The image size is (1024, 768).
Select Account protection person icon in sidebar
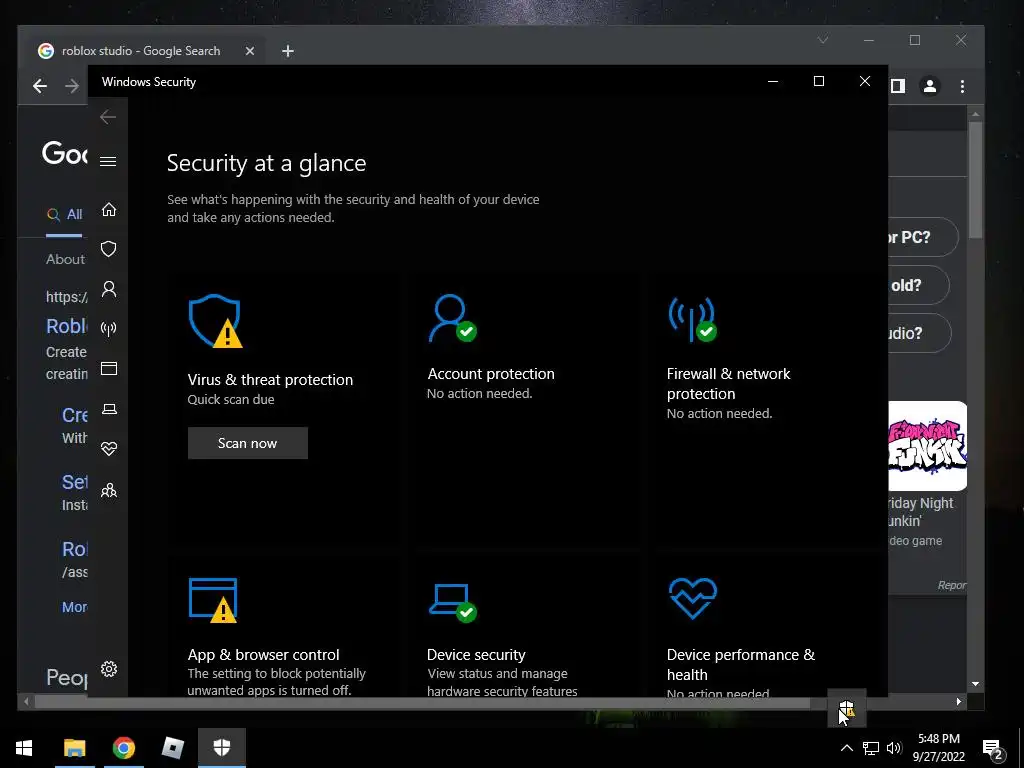coord(109,289)
